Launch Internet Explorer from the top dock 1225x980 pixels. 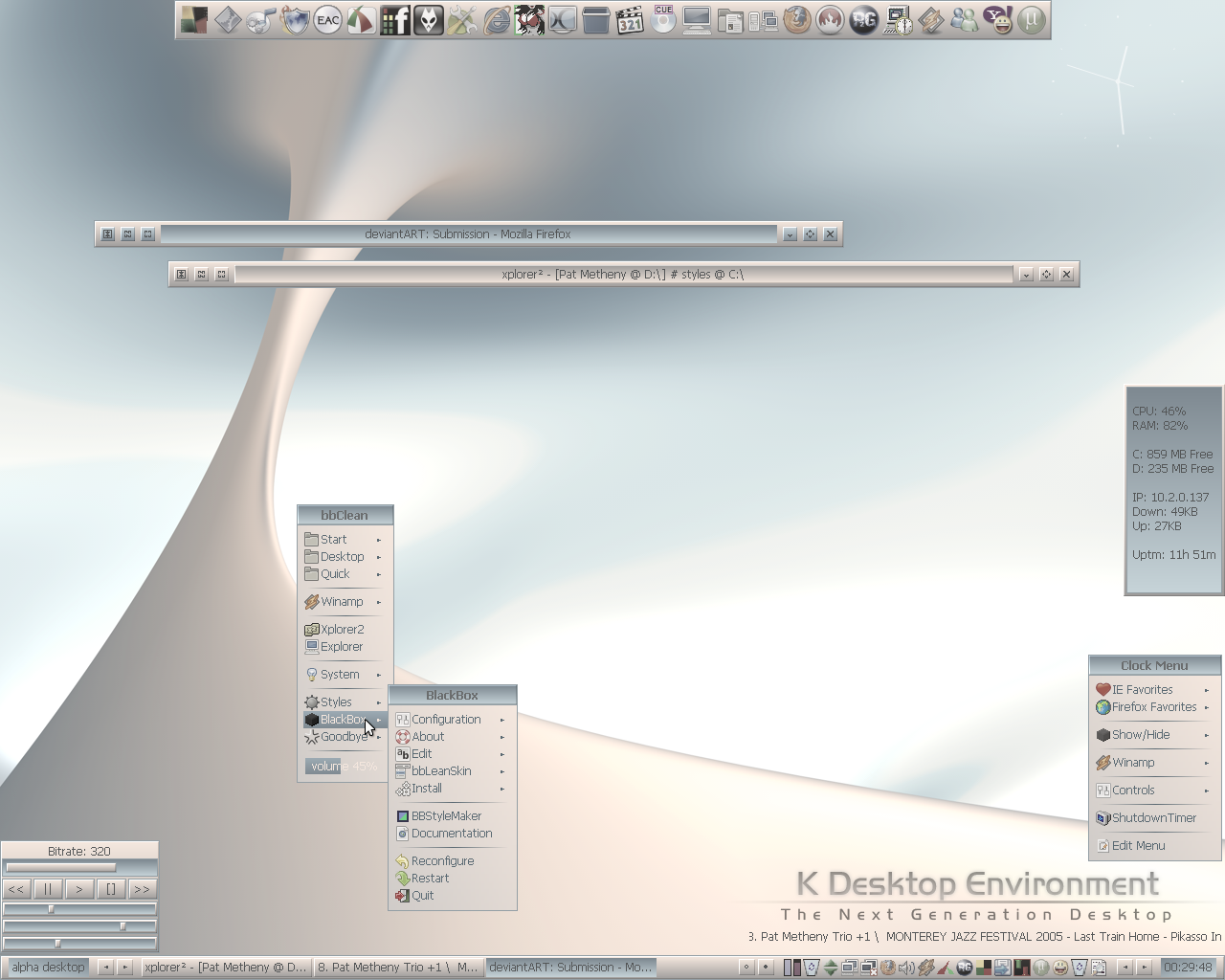tap(496, 20)
